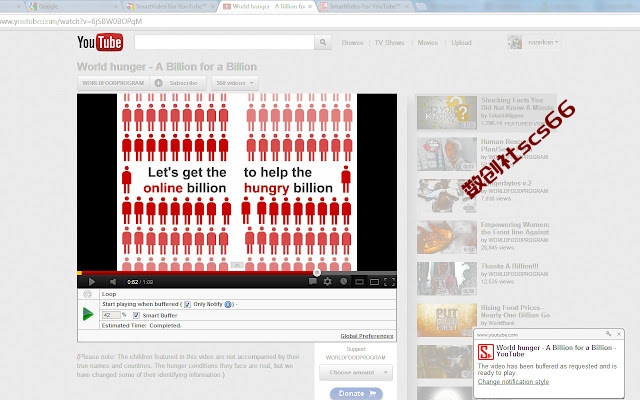Toggle Smart Buffer checkbox

136,315
